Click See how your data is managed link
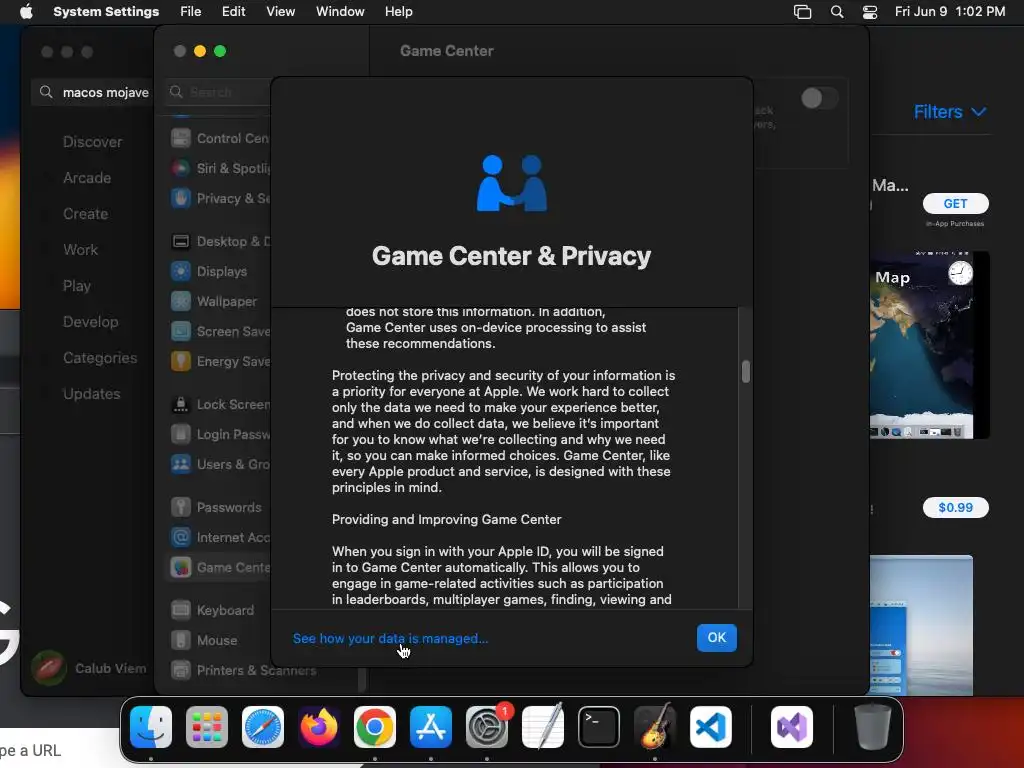The image size is (1024, 768). click(x=391, y=639)
